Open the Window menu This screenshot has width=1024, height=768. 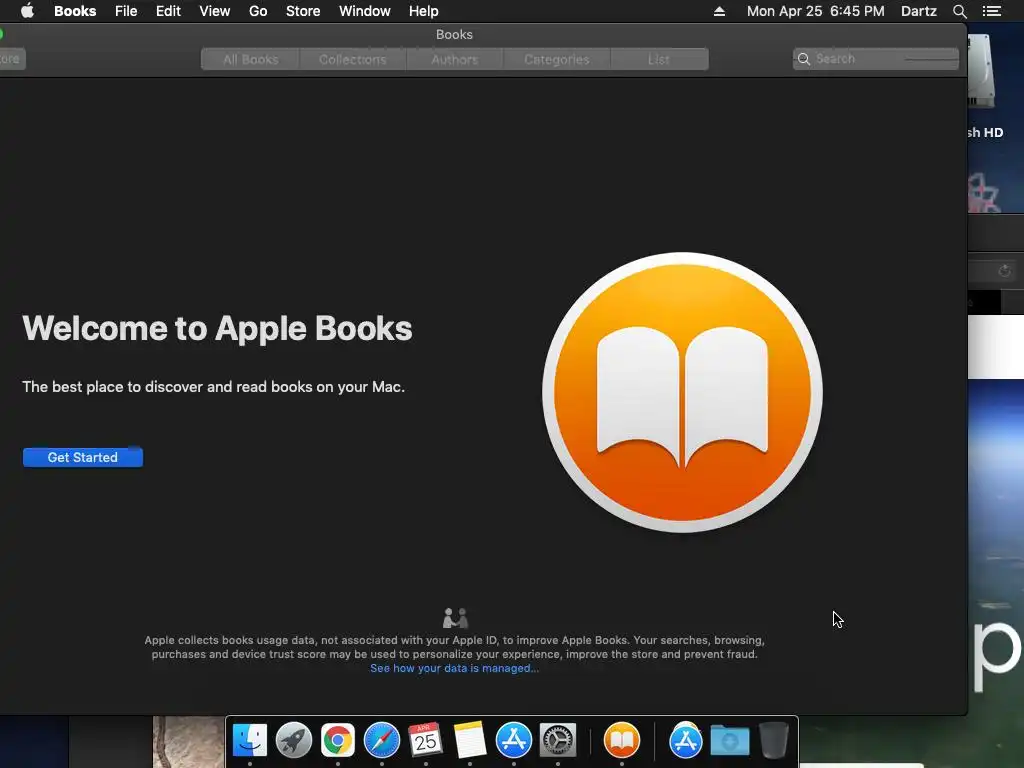[364, 11]
